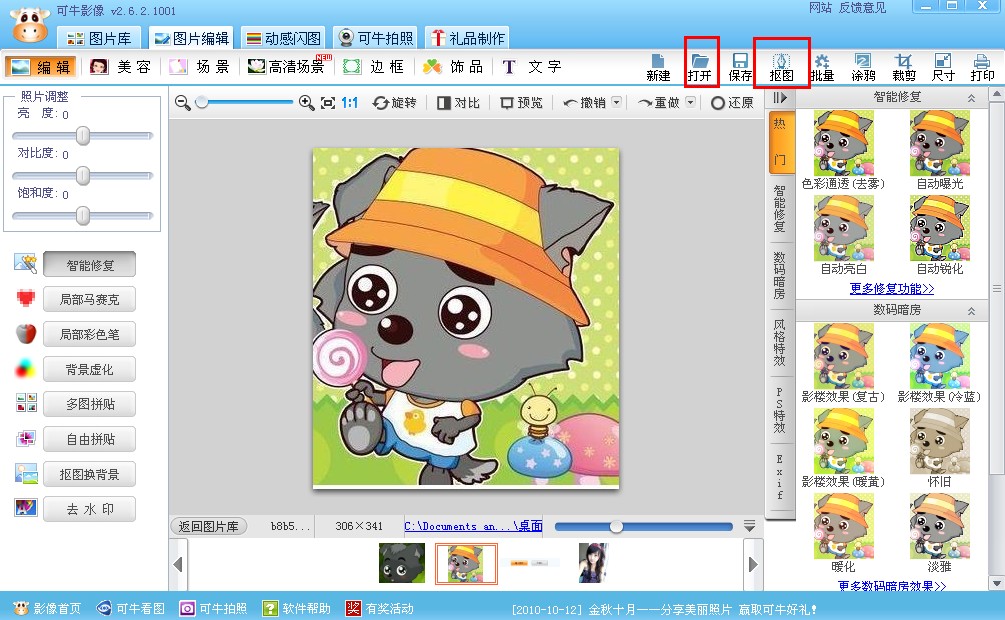The image size is (1005, 620).
Task: Collapse the 智能修复 section header
Action: pyautogui.click(x=971, y=98)
